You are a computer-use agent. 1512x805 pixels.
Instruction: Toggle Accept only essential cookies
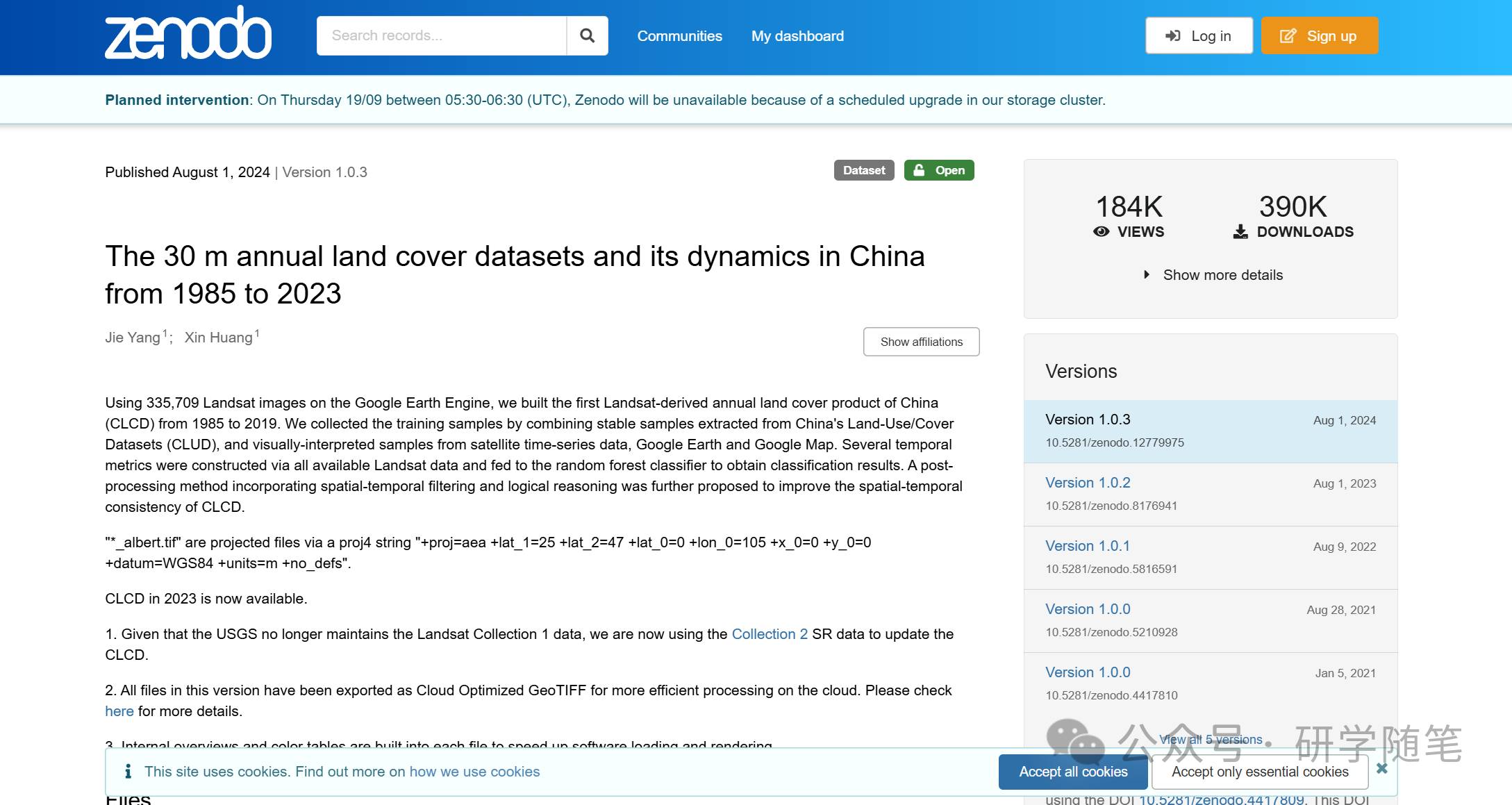[x=1262, y=771]
